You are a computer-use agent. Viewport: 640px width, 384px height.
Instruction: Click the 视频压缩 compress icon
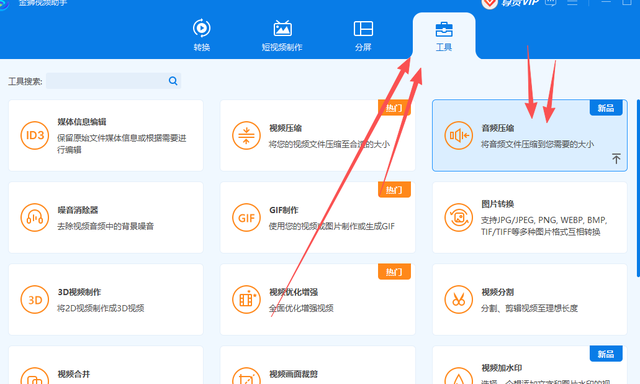tap(246, 135)
